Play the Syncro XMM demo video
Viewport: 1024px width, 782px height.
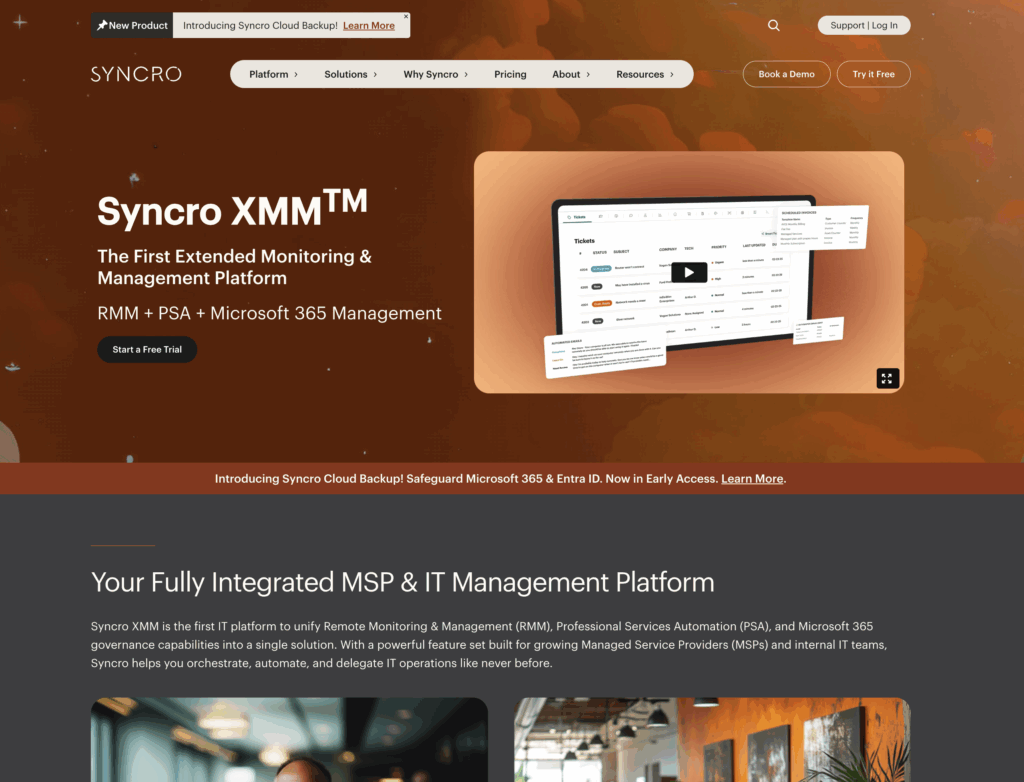point(688,272)
